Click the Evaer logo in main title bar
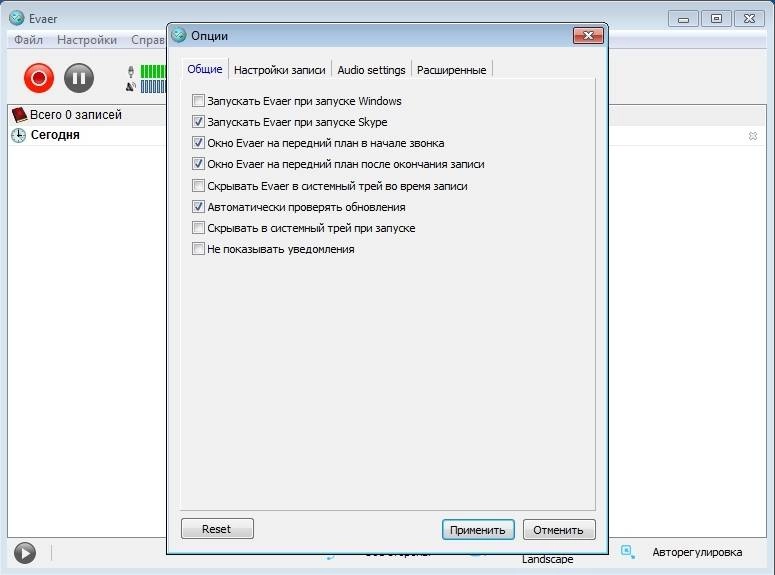Image resolution: width=775 pixels, height=575 pixels. coord(16,18)
